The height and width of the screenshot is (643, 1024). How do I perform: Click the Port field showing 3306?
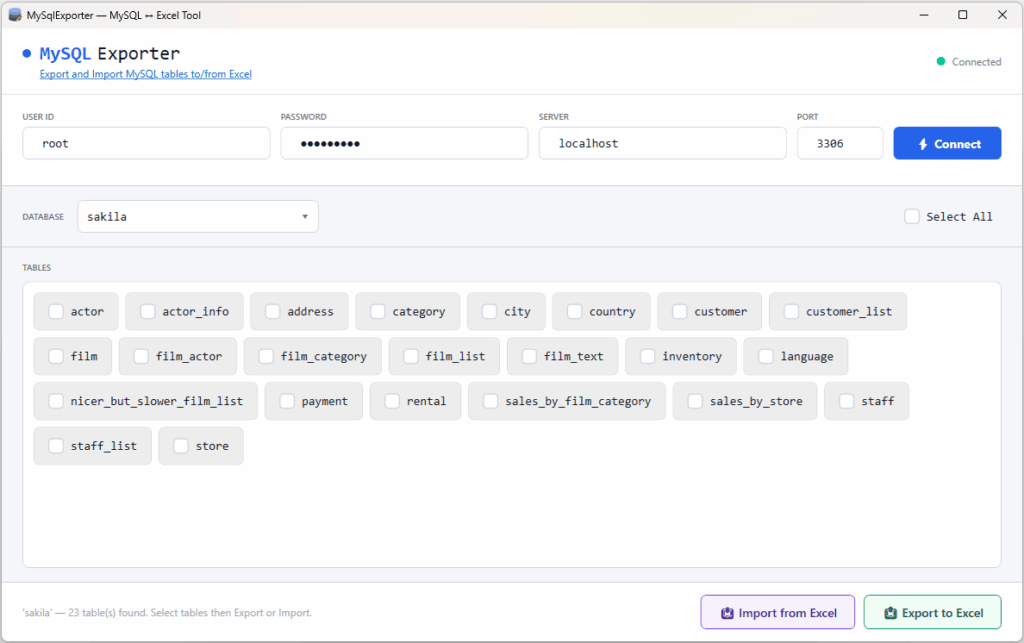840,144
